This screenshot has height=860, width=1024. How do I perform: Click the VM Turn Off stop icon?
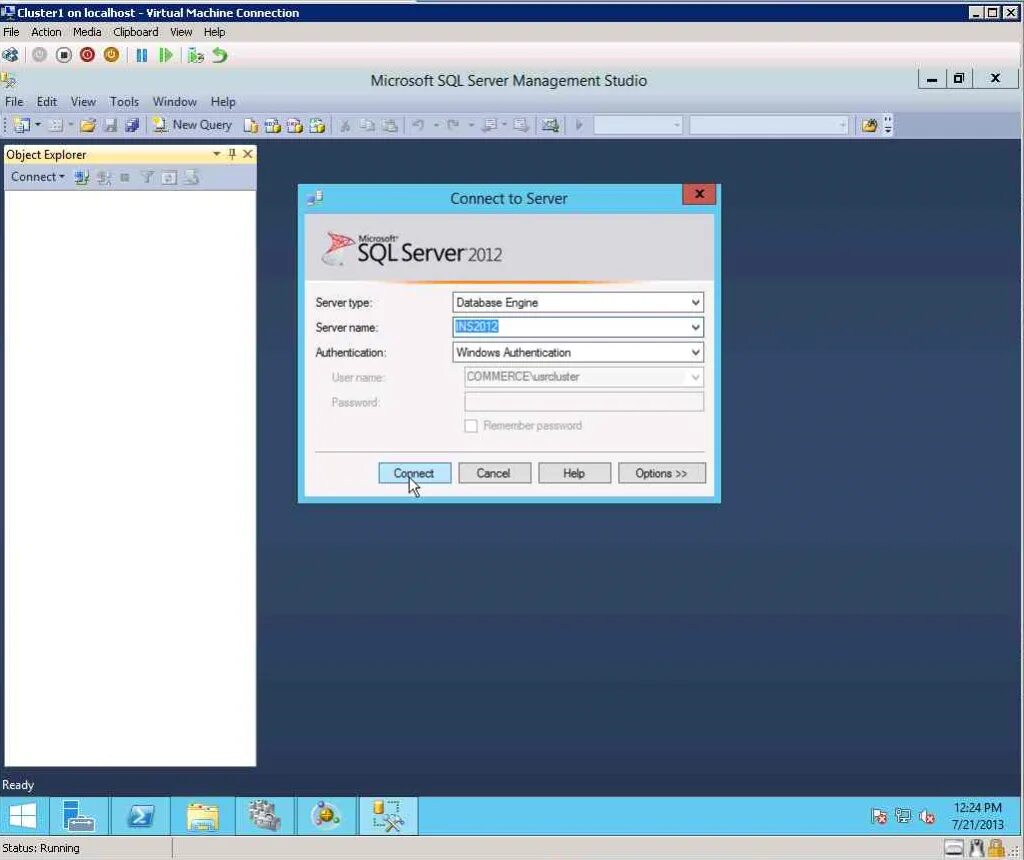[x=63, y=56]
